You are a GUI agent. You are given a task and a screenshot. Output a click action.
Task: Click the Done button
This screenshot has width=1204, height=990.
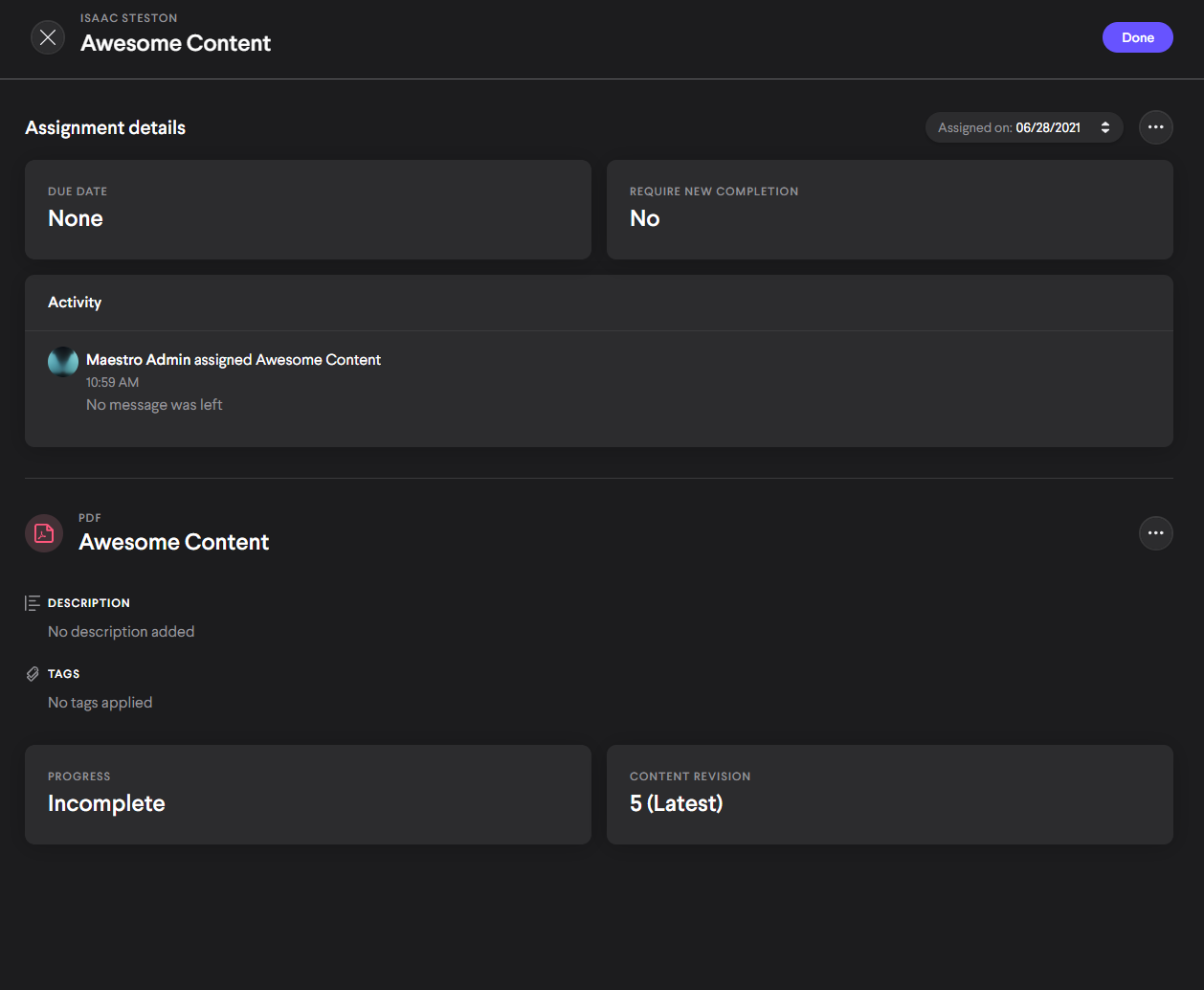coord(1137,37)
